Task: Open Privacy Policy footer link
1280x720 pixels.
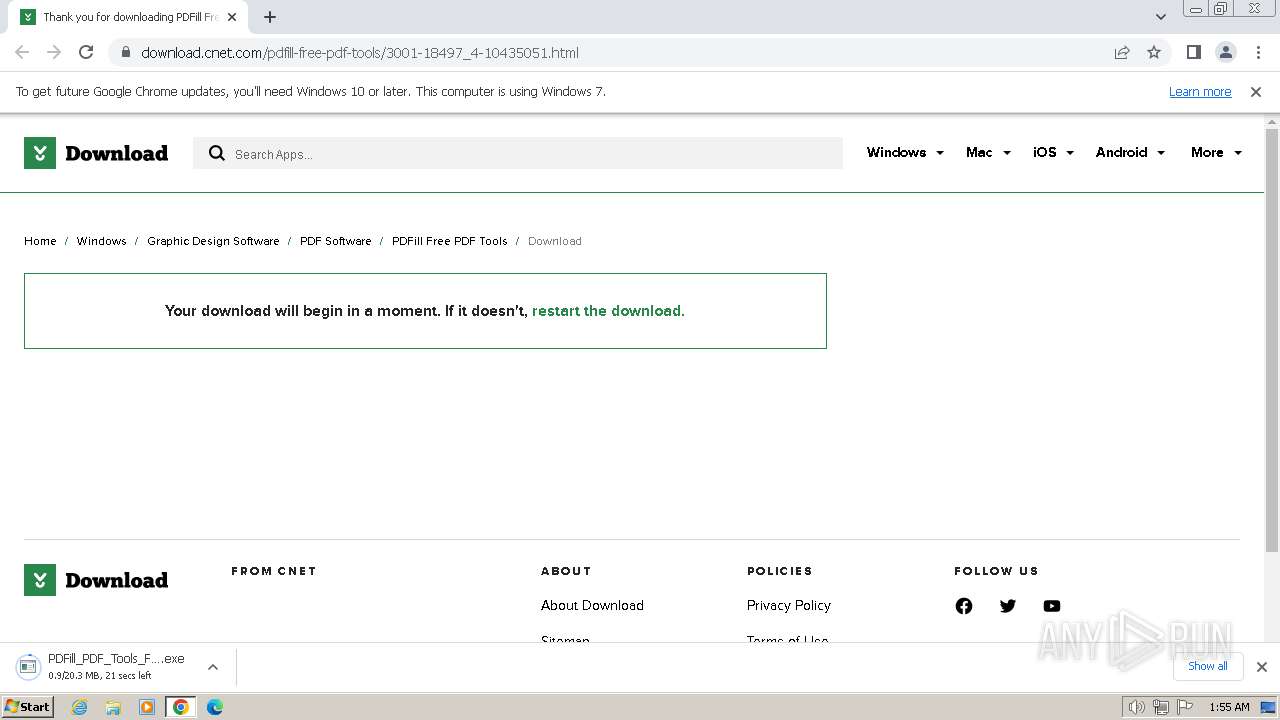Action: pos(789,605)
